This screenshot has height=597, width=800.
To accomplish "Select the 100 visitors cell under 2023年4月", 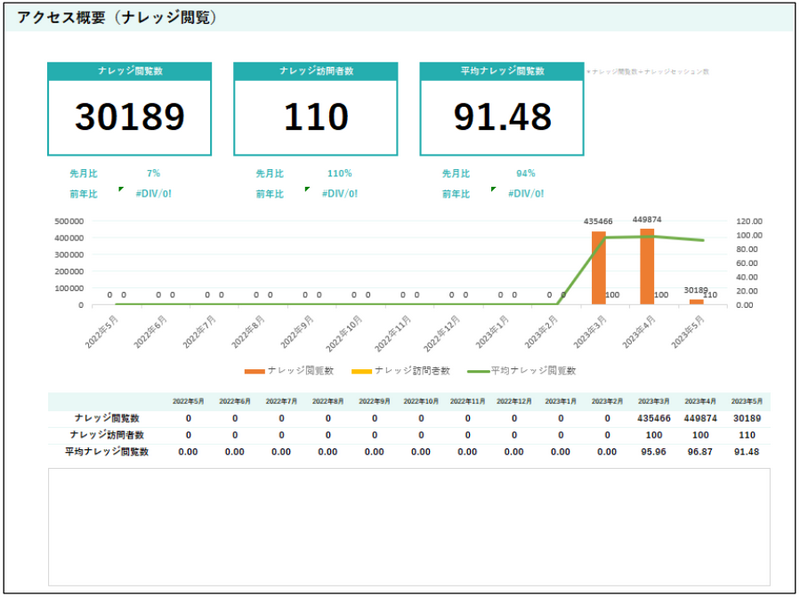I will [x=700, y=435].
